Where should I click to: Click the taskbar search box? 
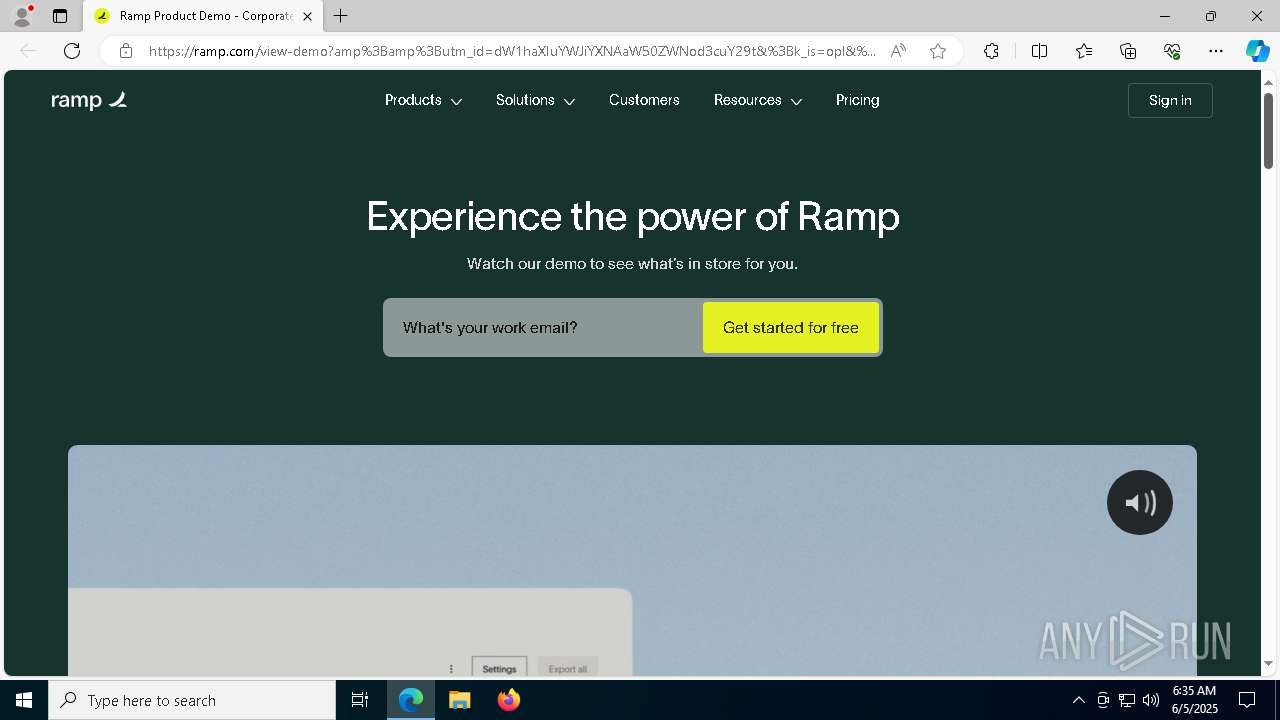click(192, 700)
